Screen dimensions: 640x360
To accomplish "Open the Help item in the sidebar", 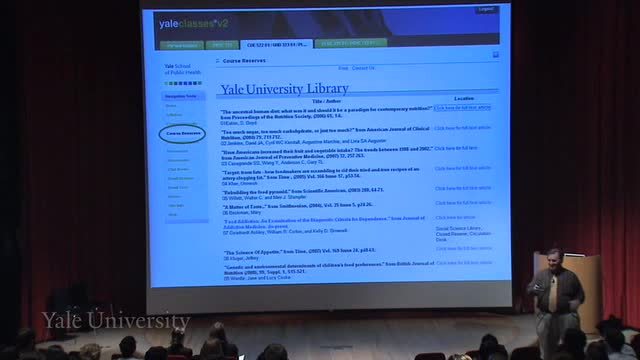I will [173, 215].
